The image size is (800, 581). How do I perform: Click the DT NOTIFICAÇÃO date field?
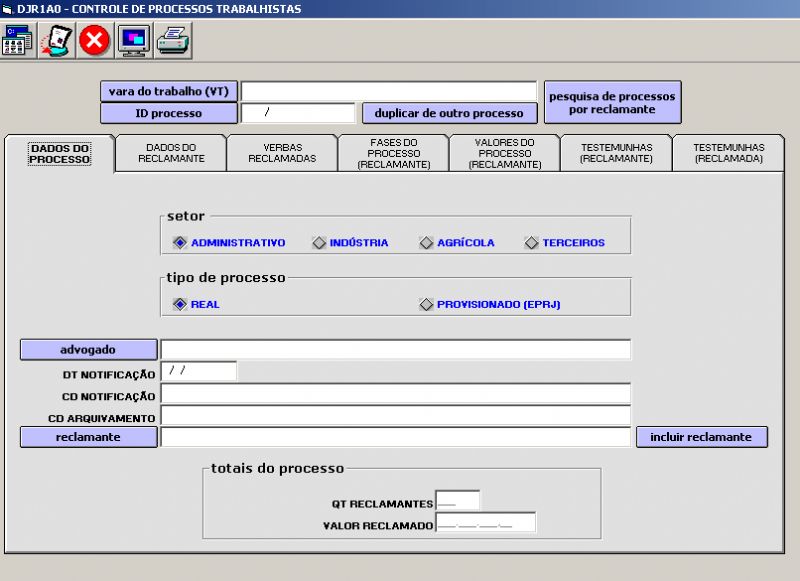tap(198, 371)
